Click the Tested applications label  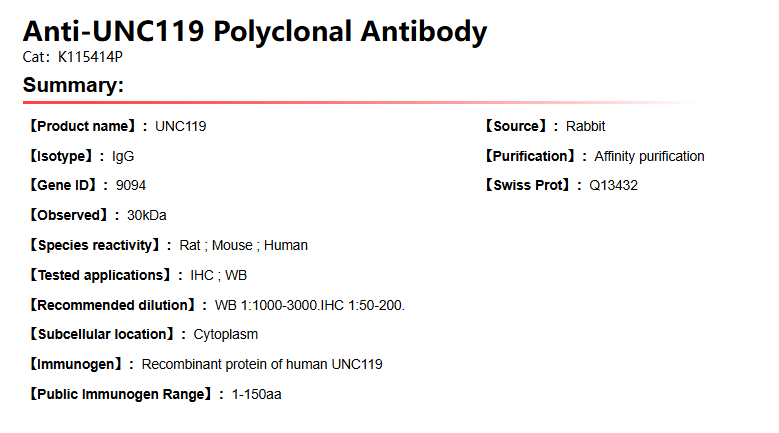coord(100,275)
